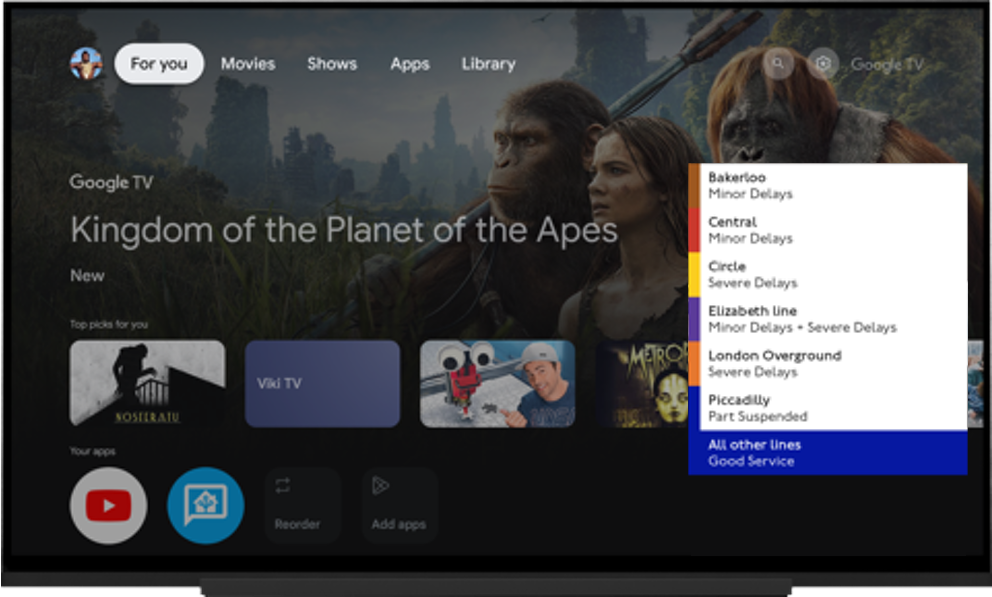The height and width of the screenshot is (597, 992).
Task: Select the London Overground Severe Delays row
Action: (828, 364)
